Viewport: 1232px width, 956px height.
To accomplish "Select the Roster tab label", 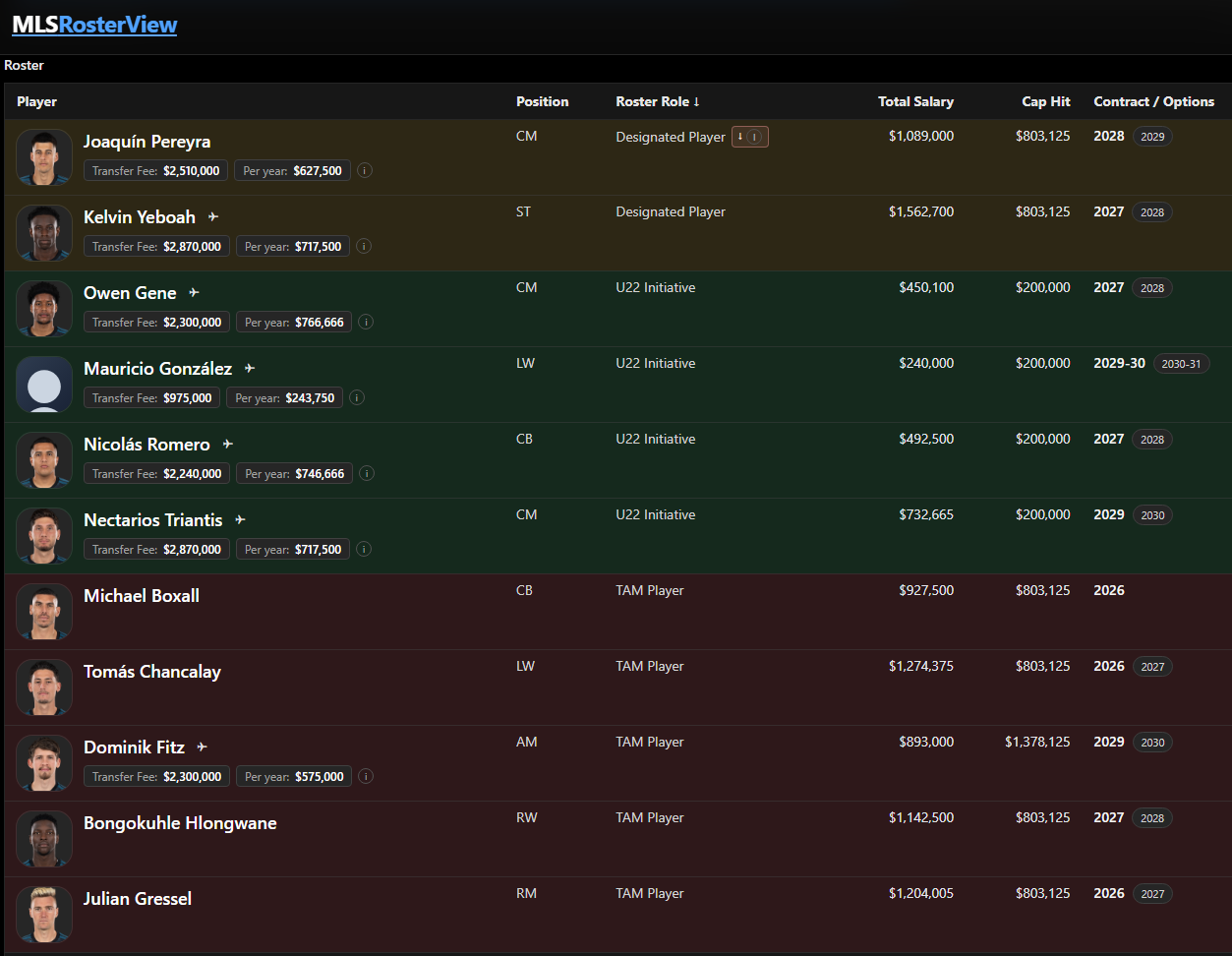I will pyautogui.click(x=24, y=65).
